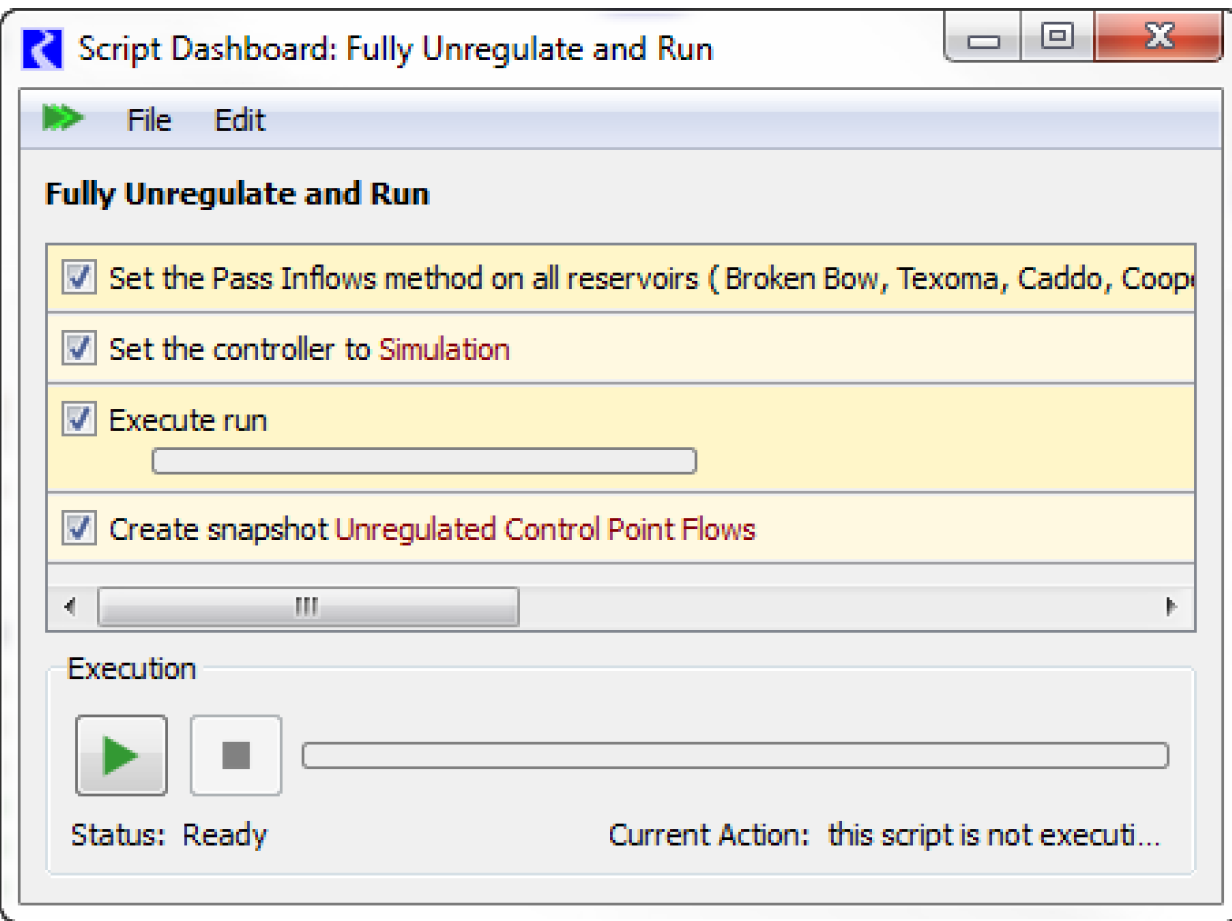The image size is (1232, 921).
Task: Click the horizontal scrollbar thumb
Action: pyautogui.click(x=307, y=606)
